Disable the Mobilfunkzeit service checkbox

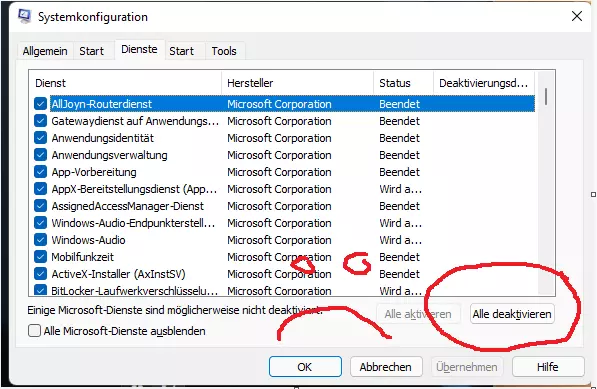tap(40, 257)
